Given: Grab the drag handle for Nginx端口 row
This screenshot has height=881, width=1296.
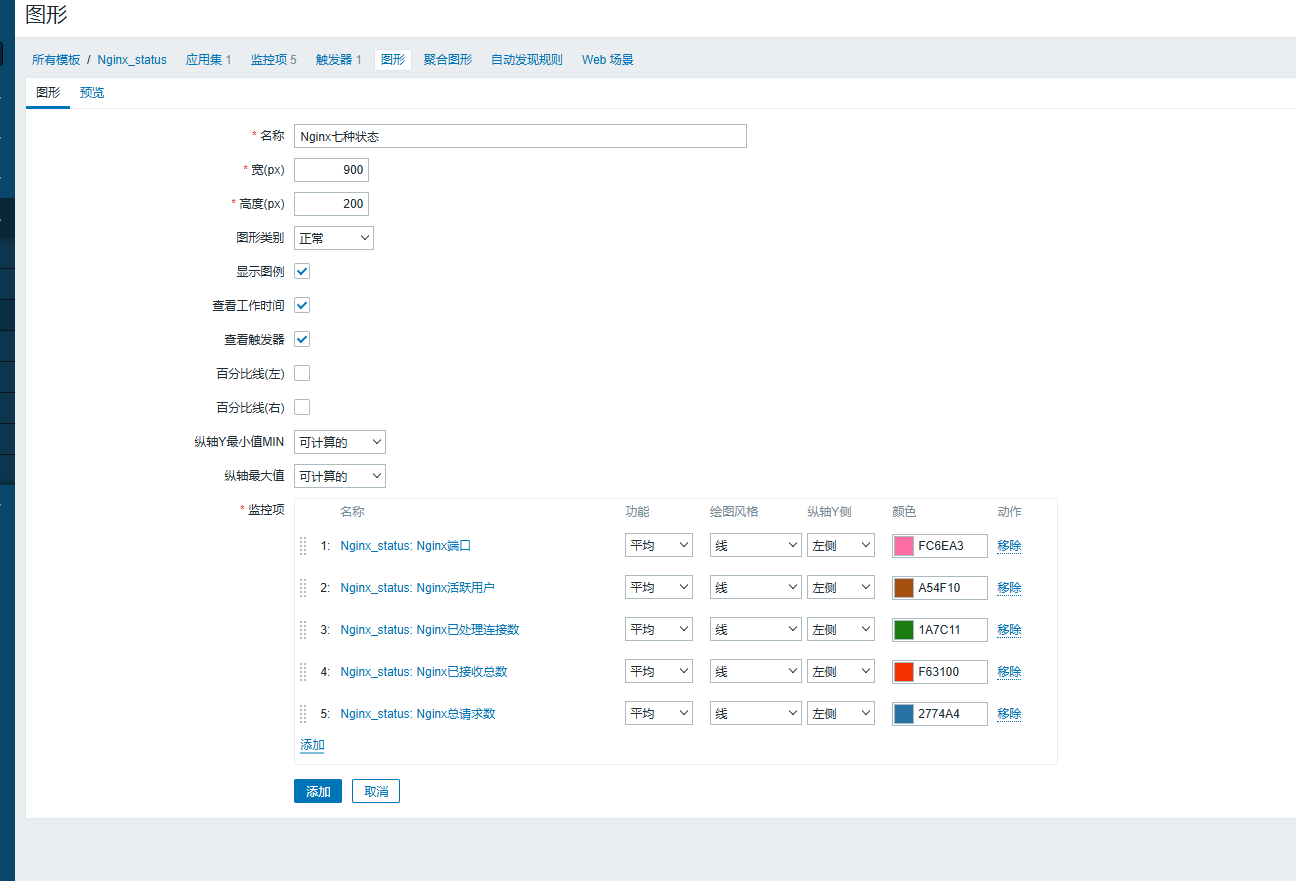Looking at the screenshot, I should coord(303,546).
